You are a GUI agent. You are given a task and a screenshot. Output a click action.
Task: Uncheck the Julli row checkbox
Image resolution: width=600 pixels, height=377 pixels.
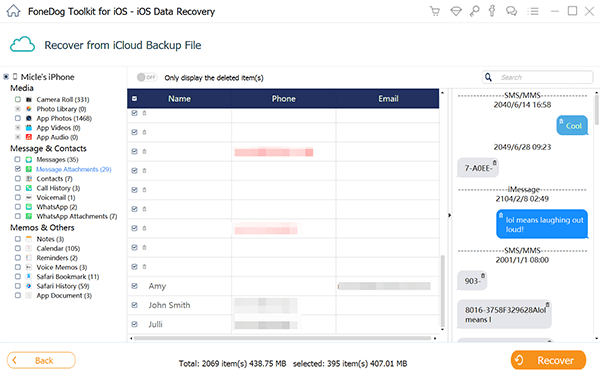[134, 324]
